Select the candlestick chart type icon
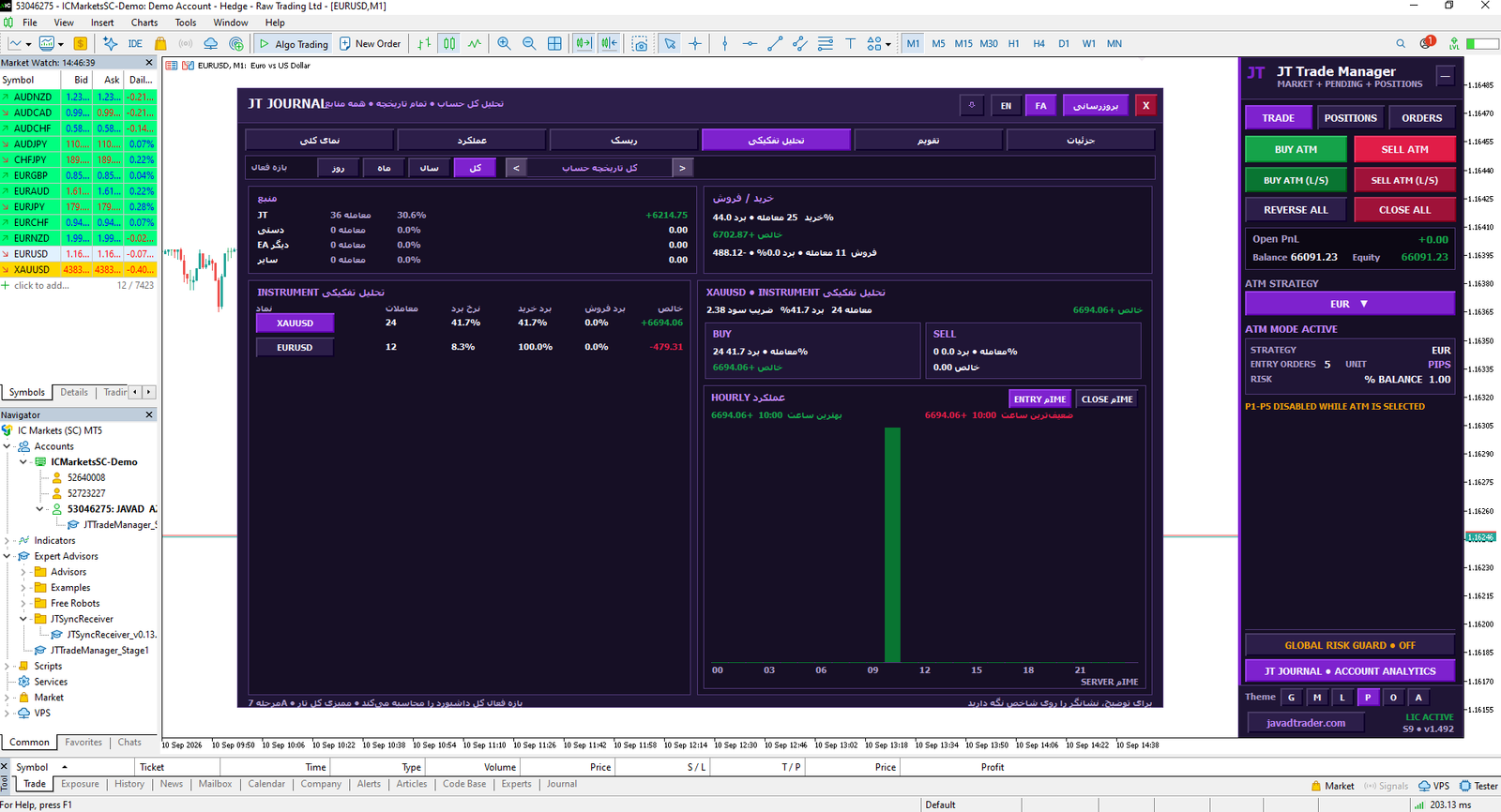Screen dimensions: 1501x812 [x=449, y=43]
